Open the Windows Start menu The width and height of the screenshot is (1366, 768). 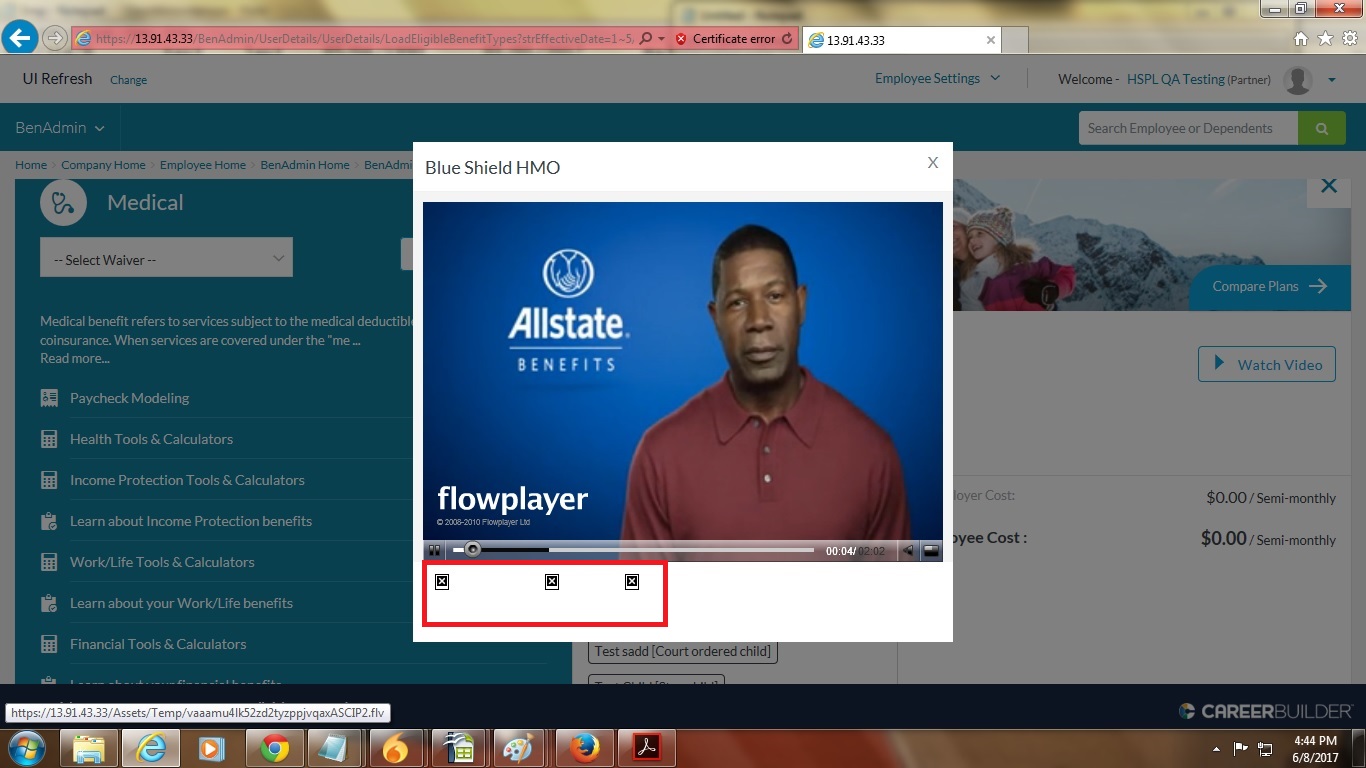tap(25, 748)
